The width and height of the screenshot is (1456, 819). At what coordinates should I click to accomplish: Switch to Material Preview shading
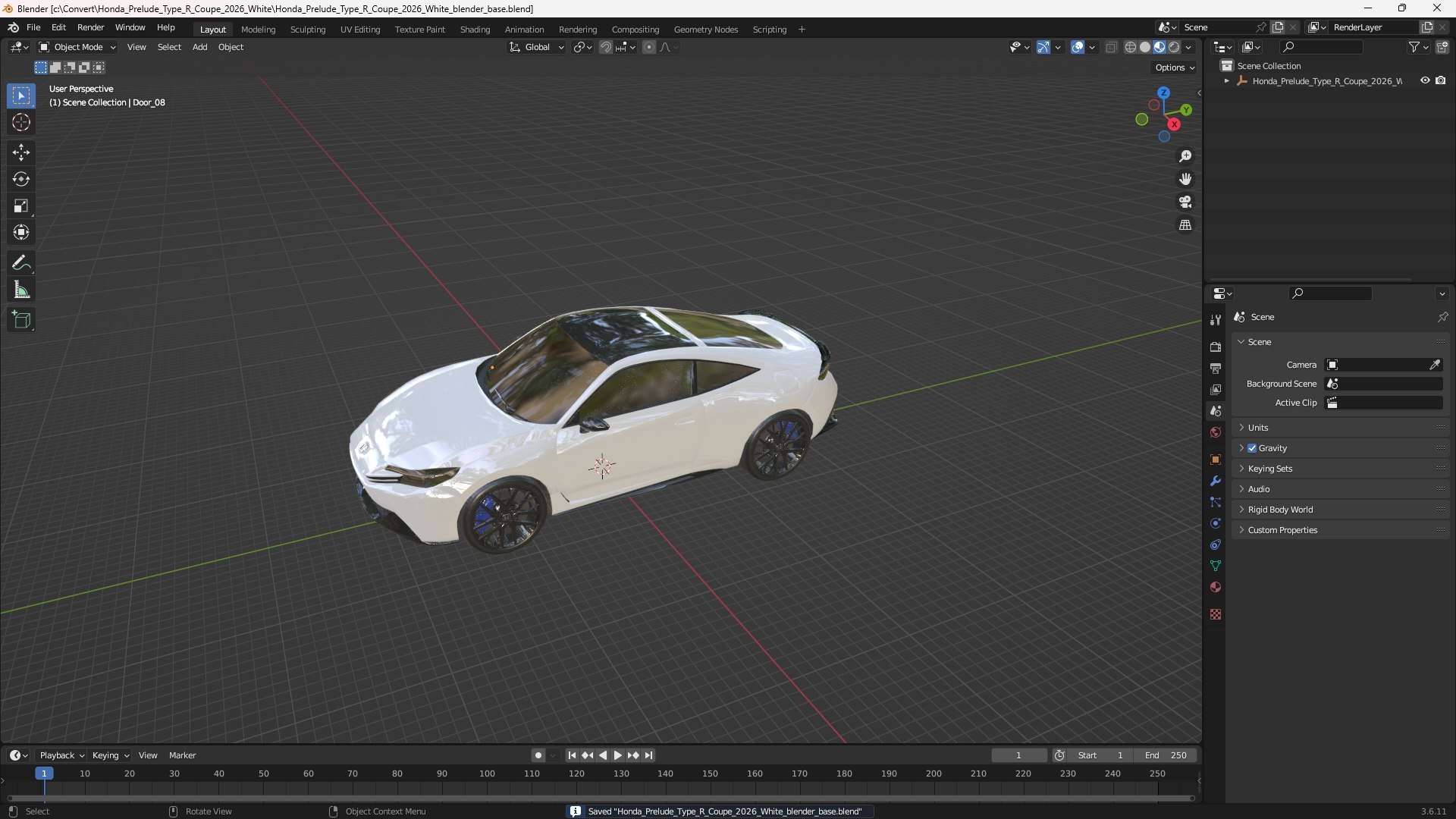point(1159,47)
